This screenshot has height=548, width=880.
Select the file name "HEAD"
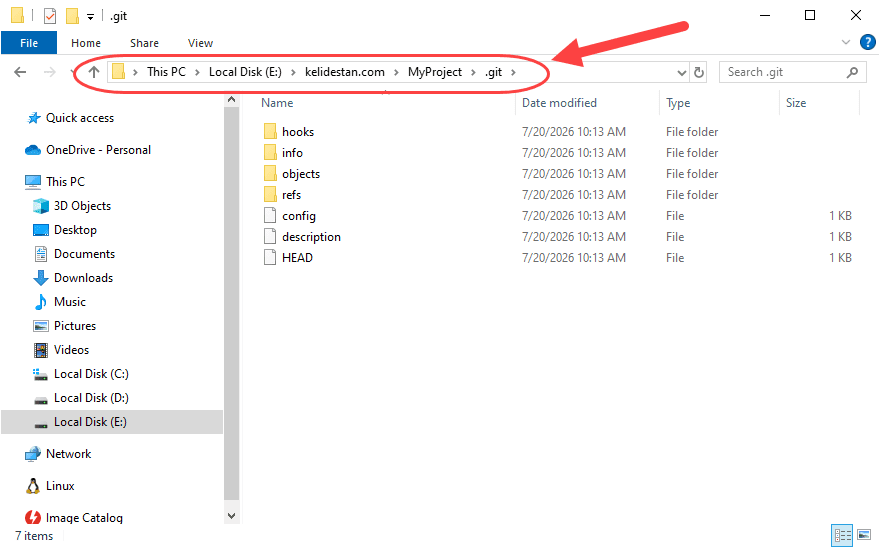click(x=297, y=258)
